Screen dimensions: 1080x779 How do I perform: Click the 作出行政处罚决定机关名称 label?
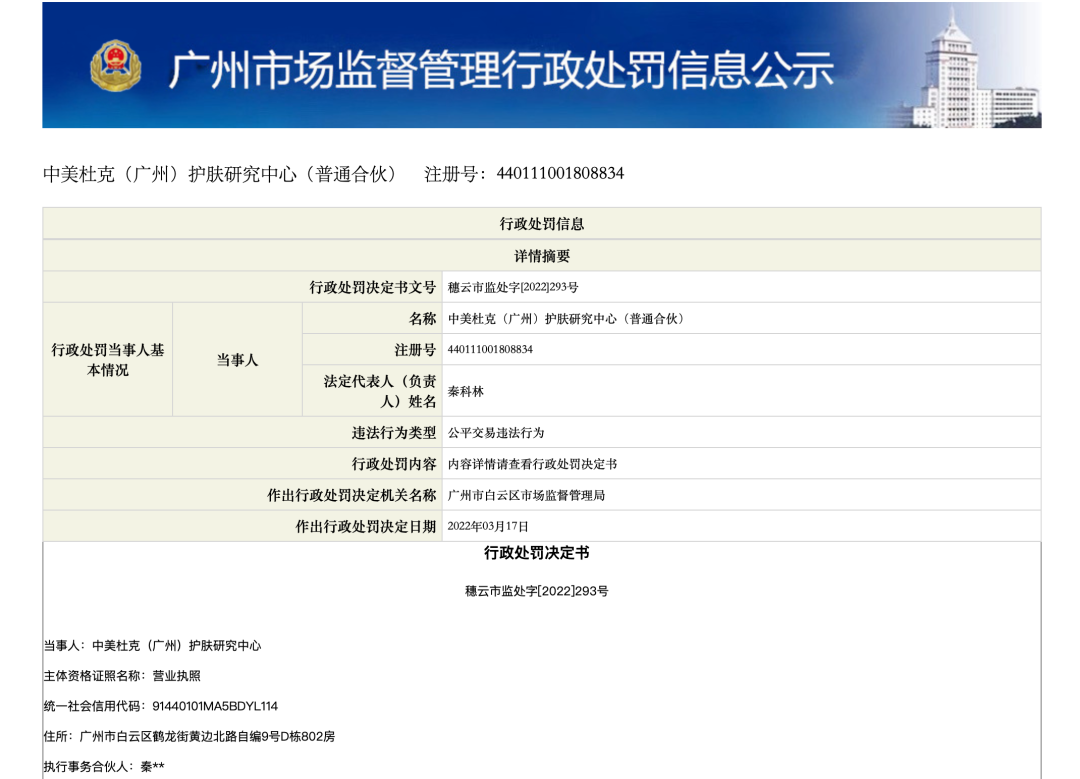click(242, 495)
